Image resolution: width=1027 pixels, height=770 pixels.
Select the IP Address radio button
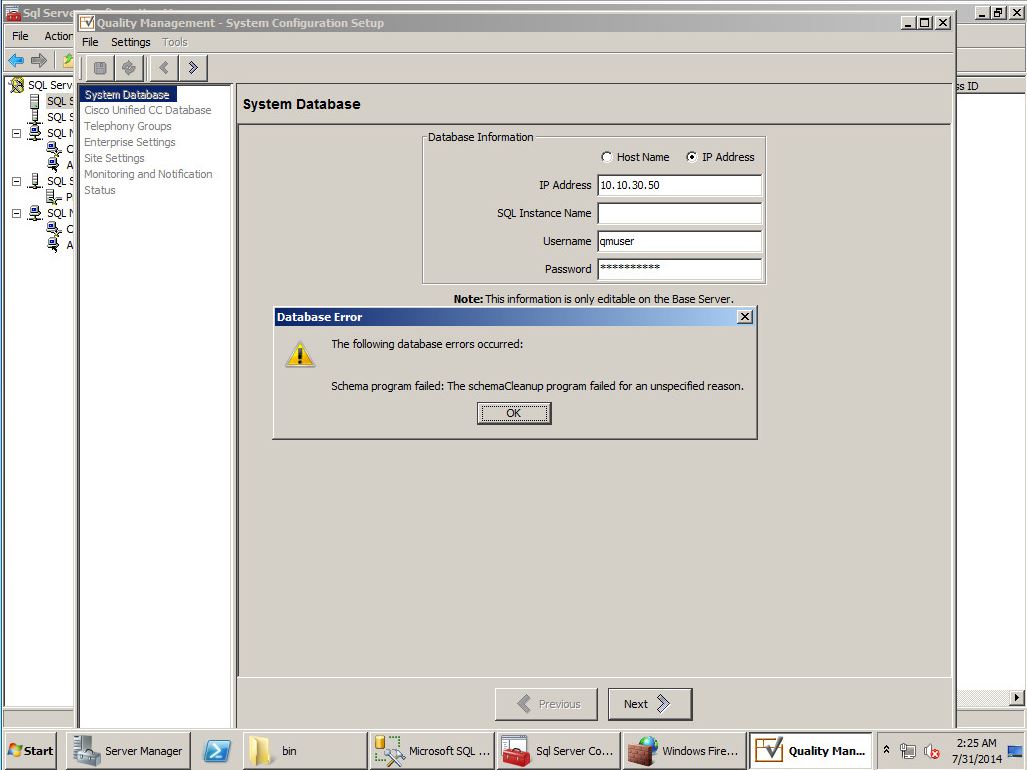pyautogui.click(x=692, y=157)
